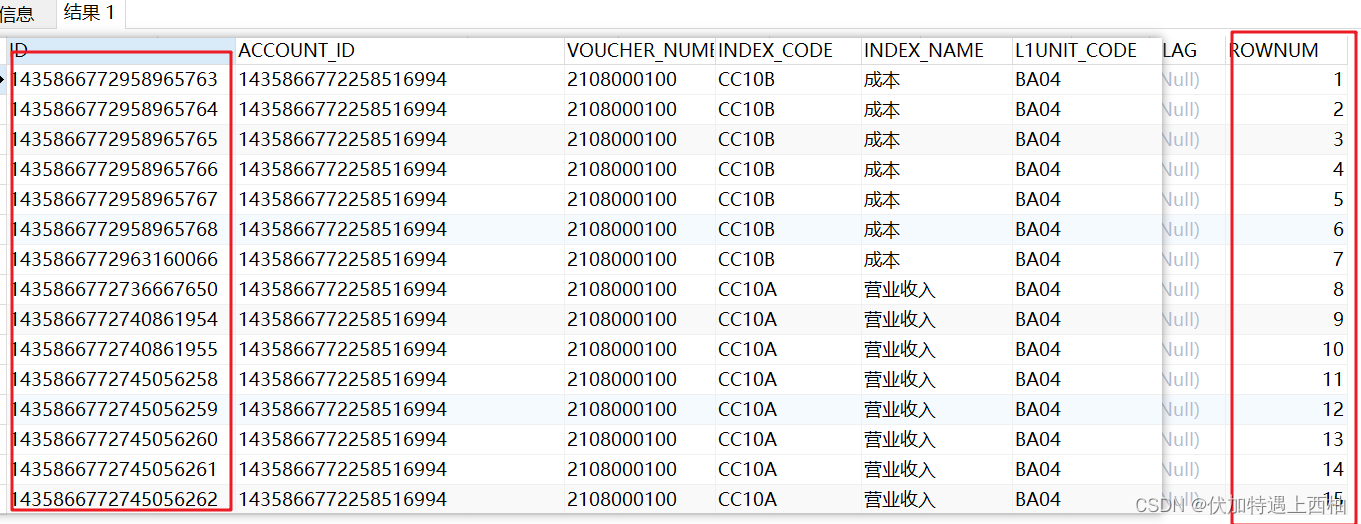Select 营业收入 cell in ROWNUM 13 row

pyautogui.click(x=936, y=439)
